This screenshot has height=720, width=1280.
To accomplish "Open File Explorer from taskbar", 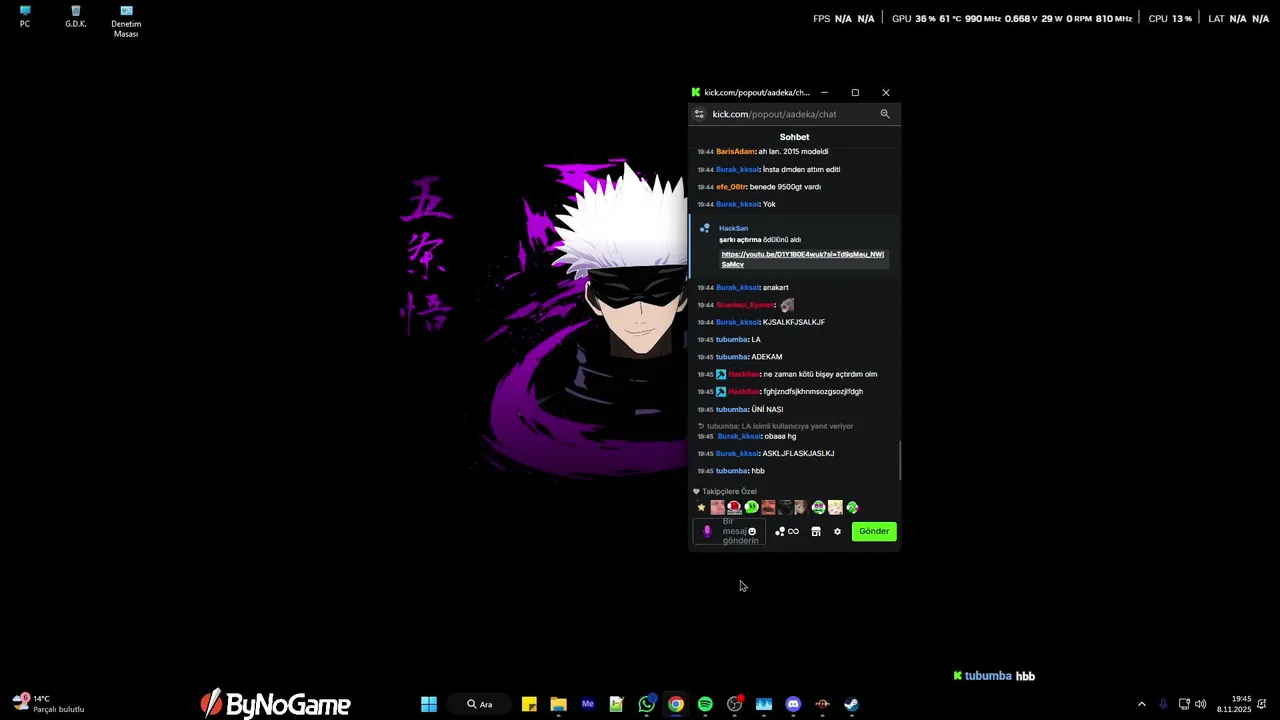I will (558, 704).
